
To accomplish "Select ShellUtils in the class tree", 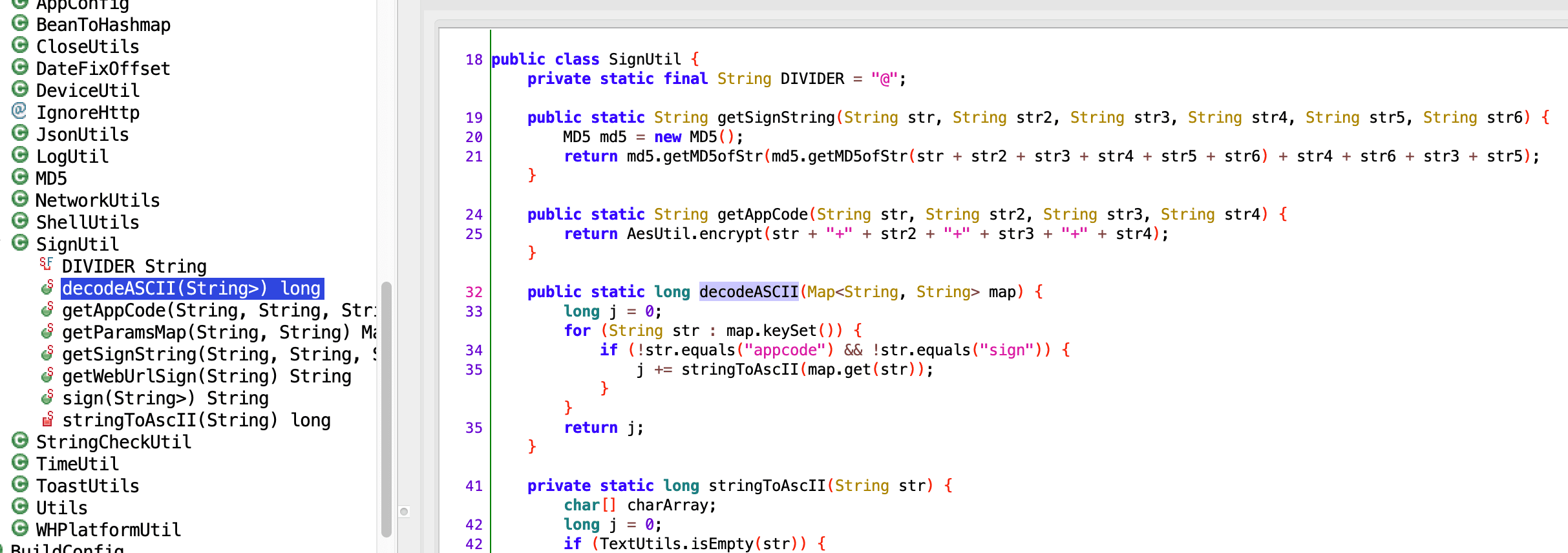I will 88,223.
